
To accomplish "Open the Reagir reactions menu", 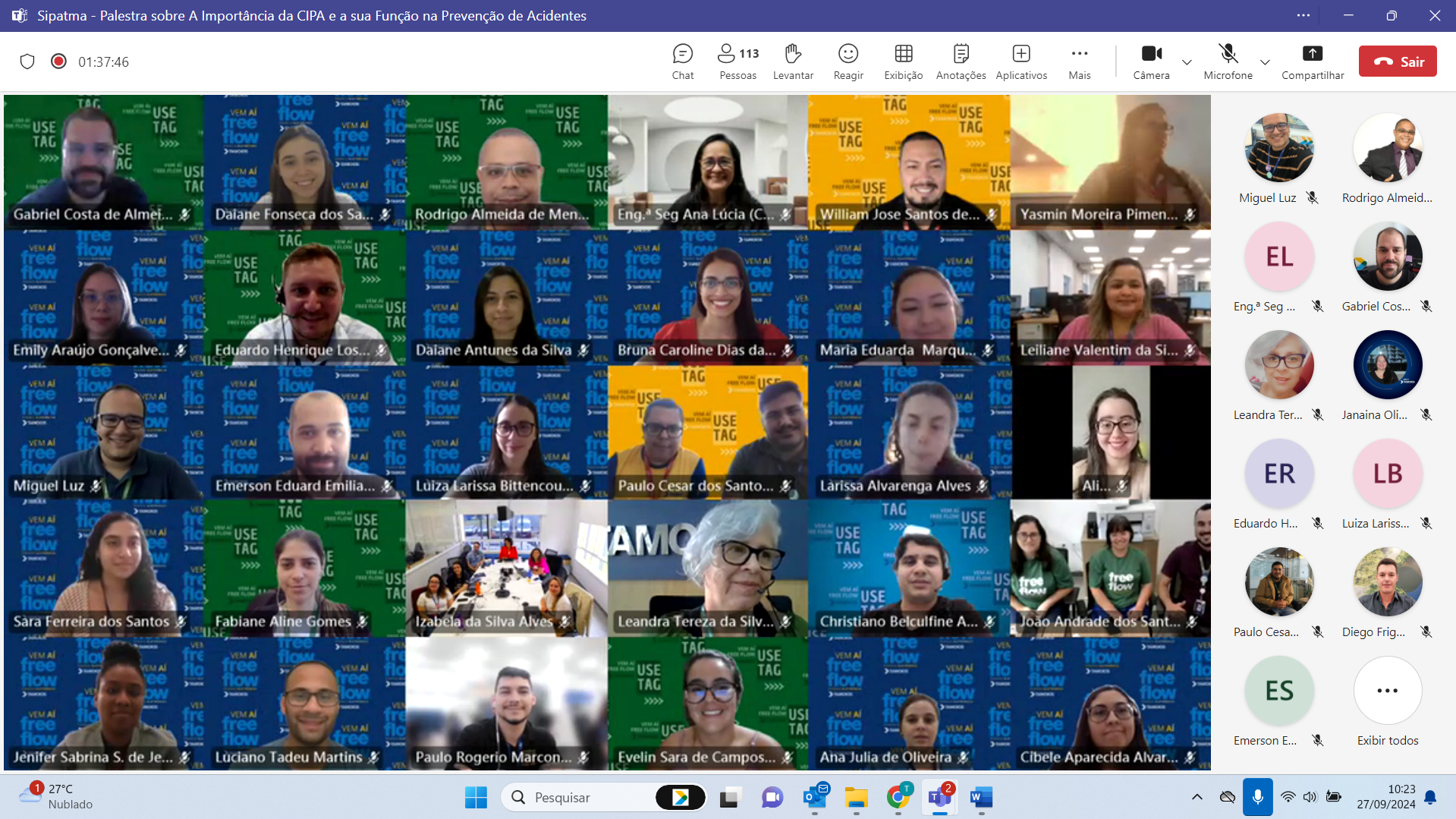I will [848, 61].
